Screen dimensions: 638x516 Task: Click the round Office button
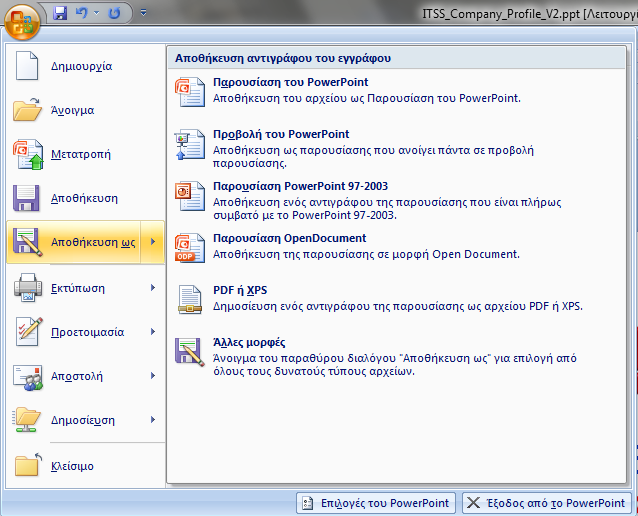[x=22, y=22]
